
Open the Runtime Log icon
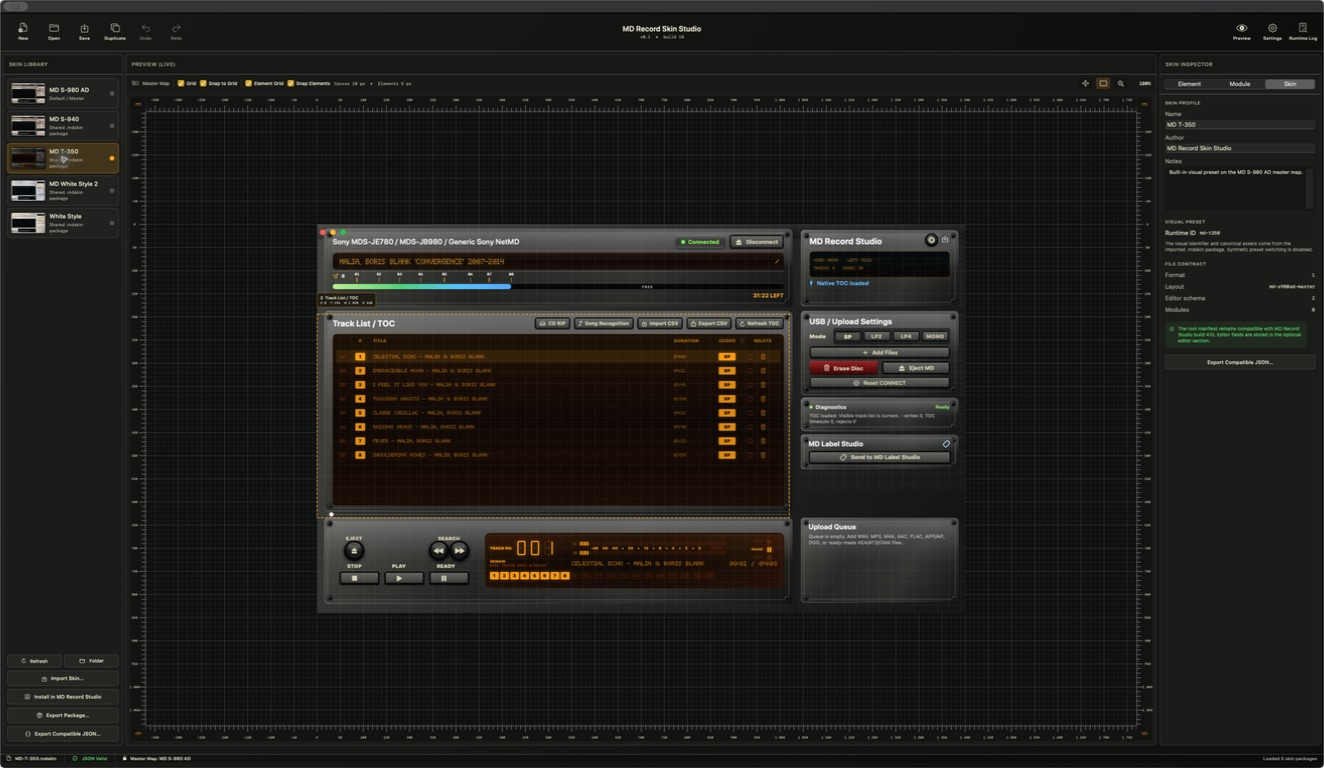pyautogui.click(x=1303, y=28)
